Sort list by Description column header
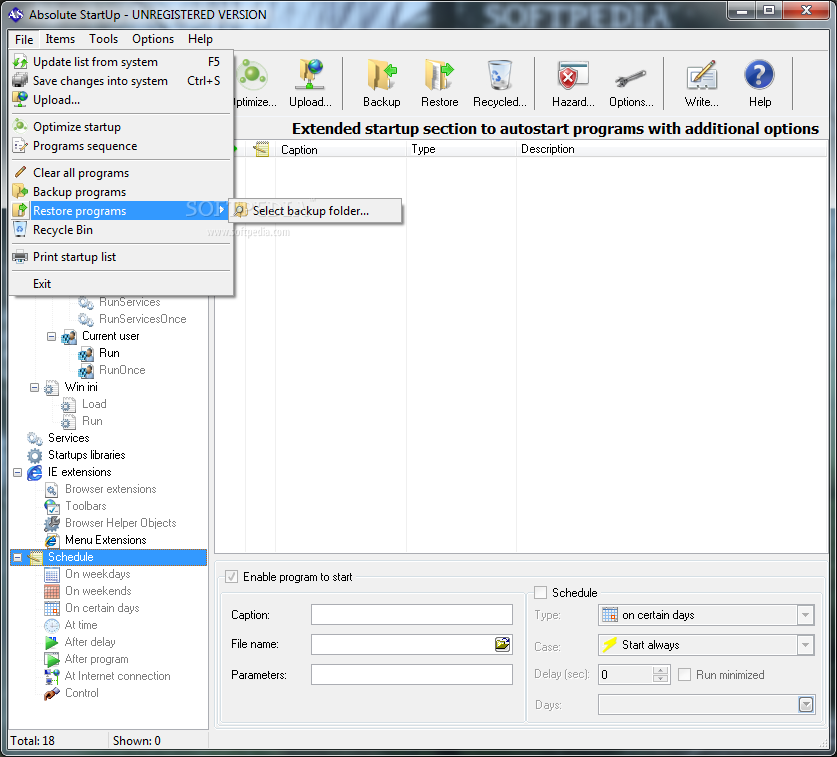The width and height of the screenshot is (837, 757). point(672,149)
